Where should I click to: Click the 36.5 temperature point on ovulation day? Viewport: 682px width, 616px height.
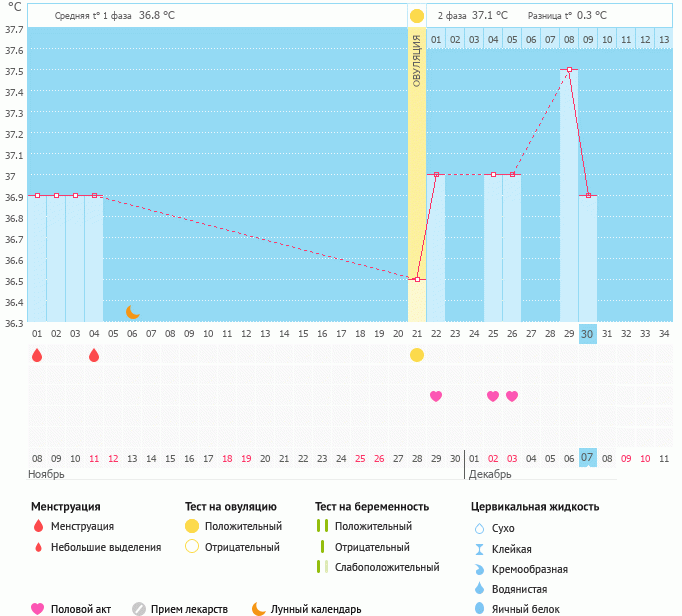coord(417,280)
